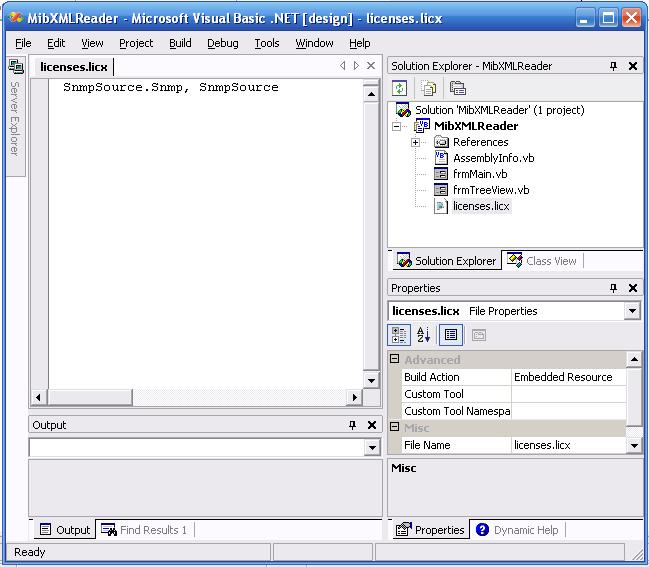Select frmMain.vb form file
This screenshot has width=649, height=567.
click(x=480, y=174)
